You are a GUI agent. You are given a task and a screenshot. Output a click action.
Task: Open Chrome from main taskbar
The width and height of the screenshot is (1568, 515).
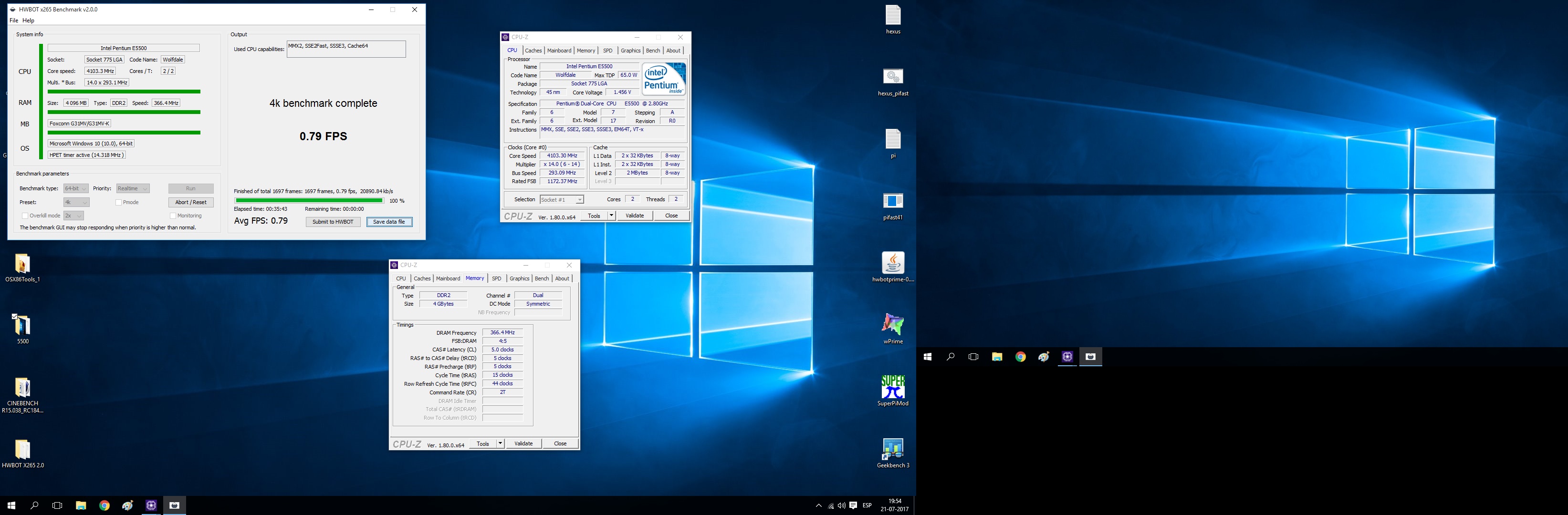tap(104, 505)
